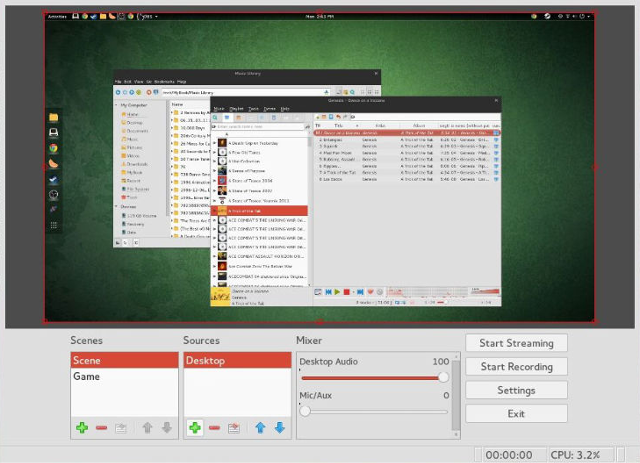This screenshot has height=463, width=640.
Task: Click Activities in the previewed top bar
Action: pos(57,16)
